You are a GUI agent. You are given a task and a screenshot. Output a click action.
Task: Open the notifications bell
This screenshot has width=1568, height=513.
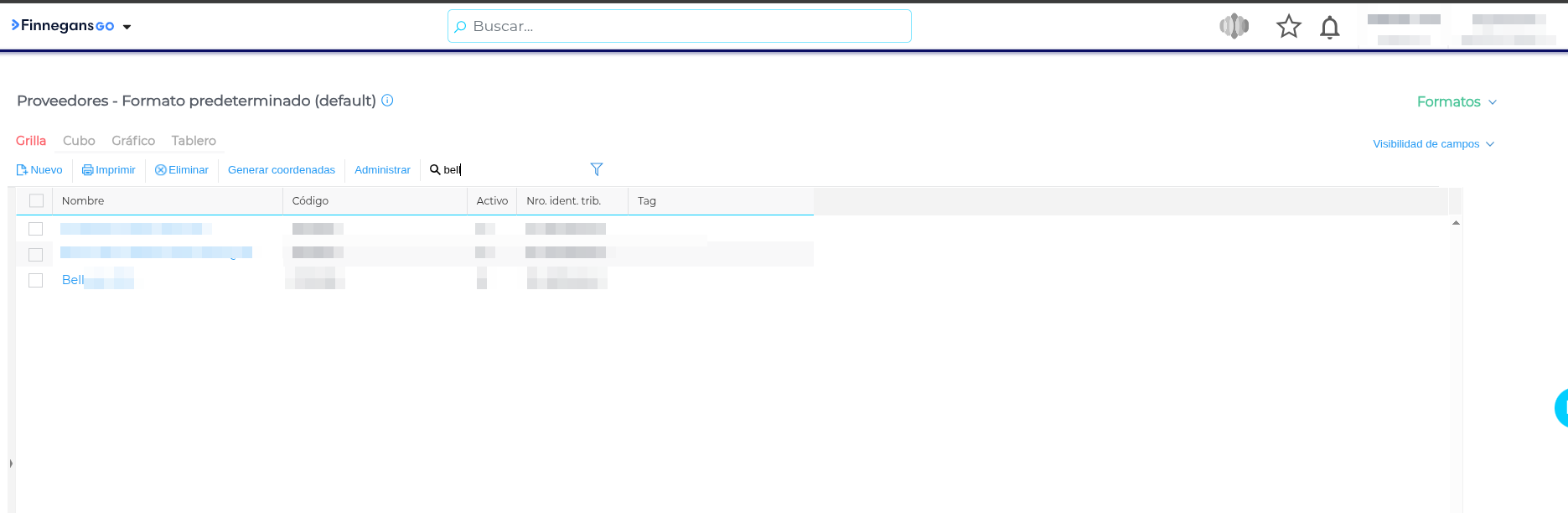click(x=1329, y=28)
